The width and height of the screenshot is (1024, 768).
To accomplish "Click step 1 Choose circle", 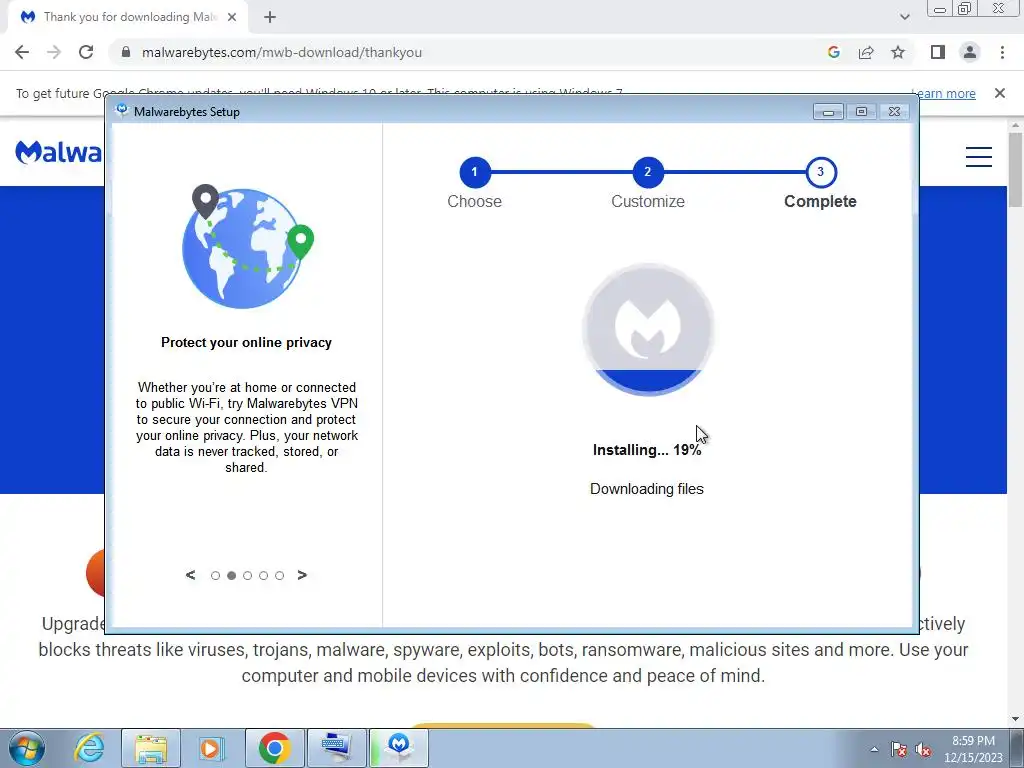I will pyautogui.click(x=475, y=172).
